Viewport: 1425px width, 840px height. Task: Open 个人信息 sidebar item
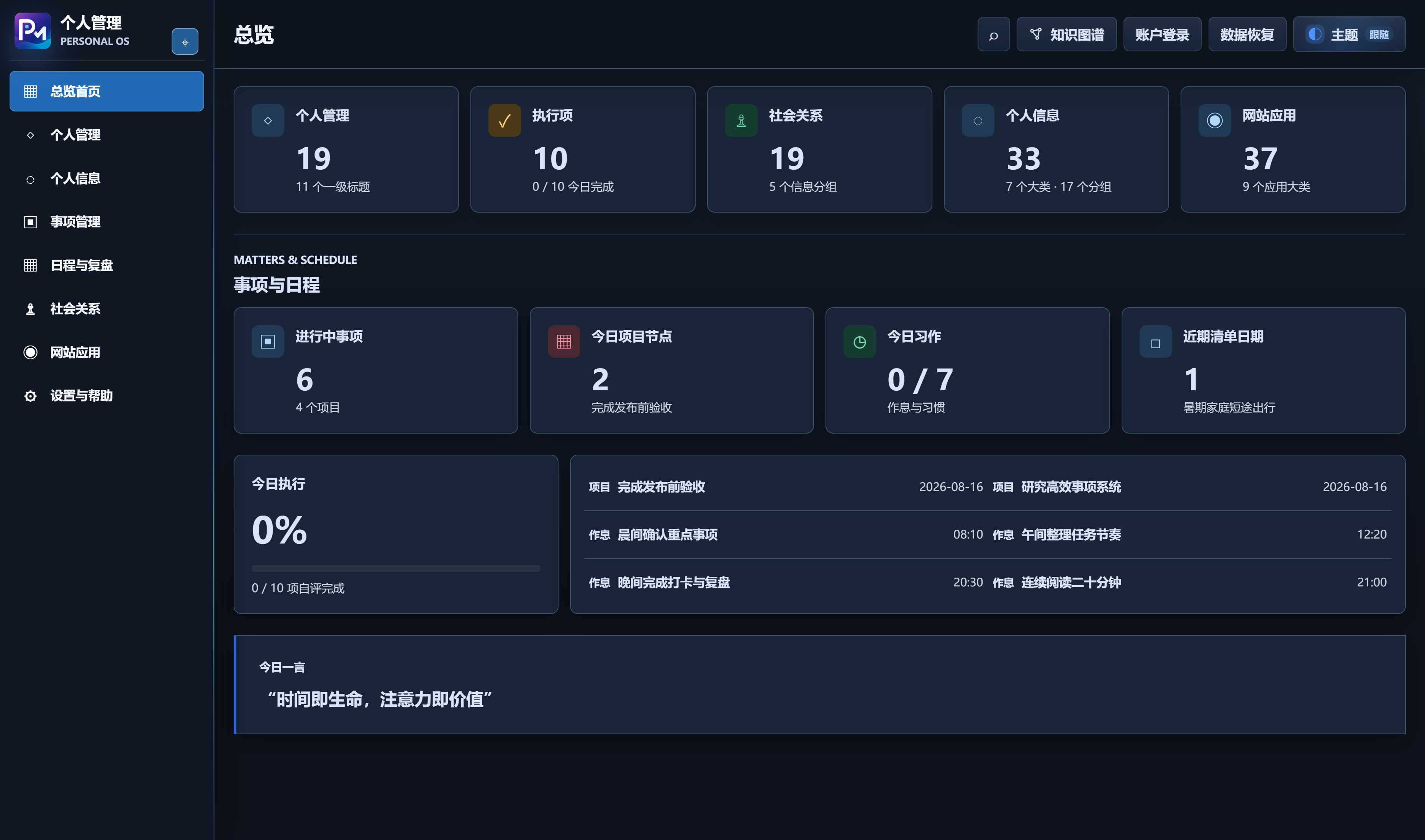(107, 178)
